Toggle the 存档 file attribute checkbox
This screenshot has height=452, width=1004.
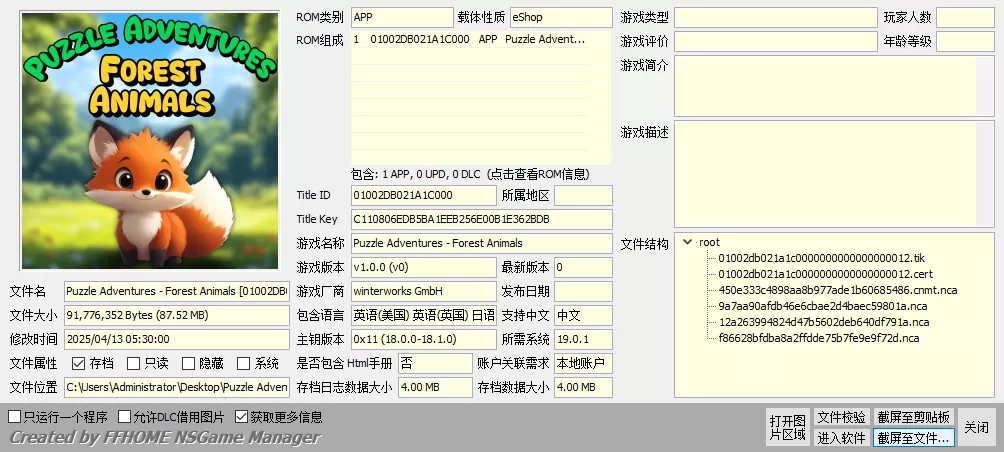pos(79,363)
